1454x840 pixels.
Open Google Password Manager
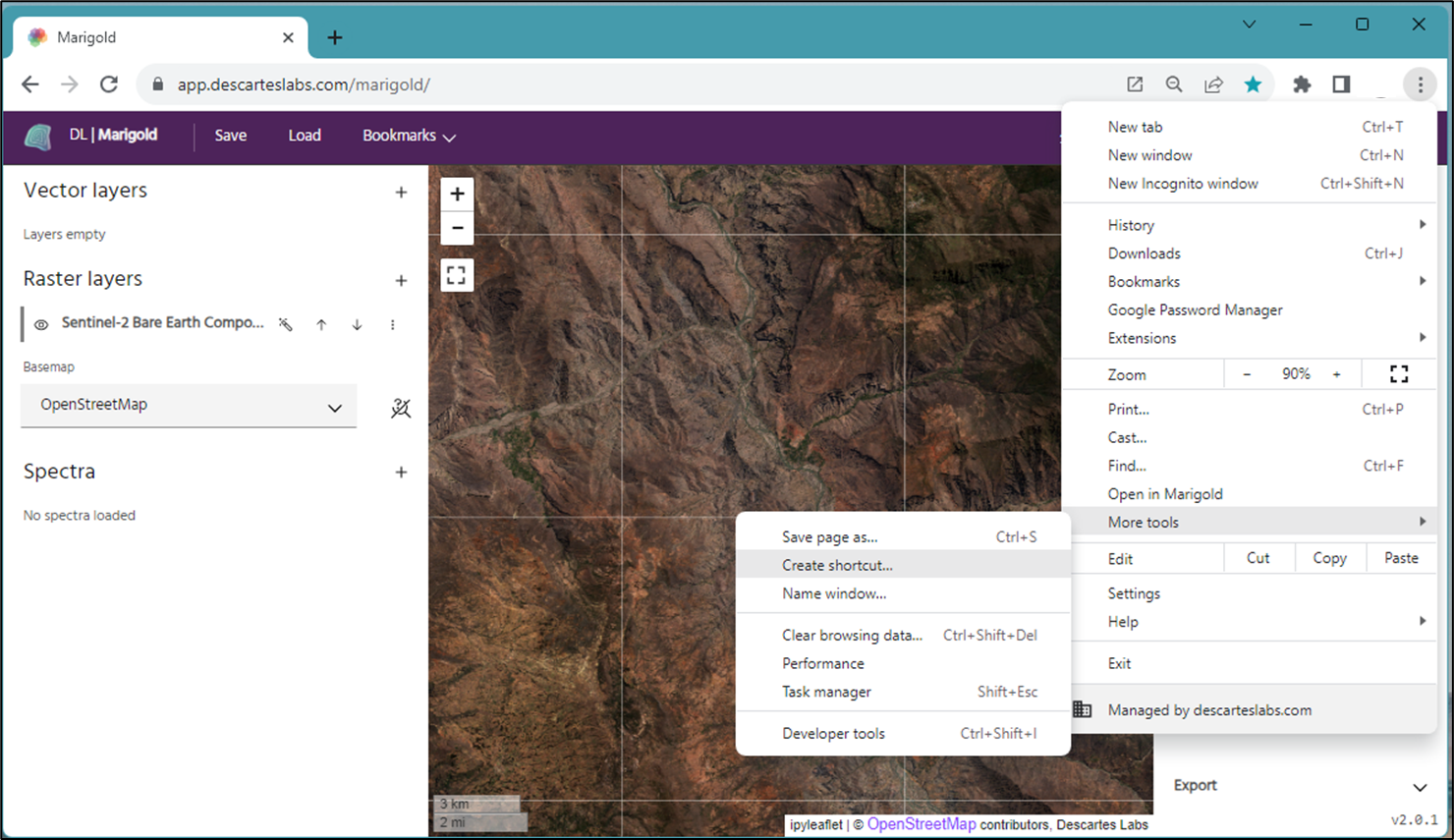[1250, 310]
